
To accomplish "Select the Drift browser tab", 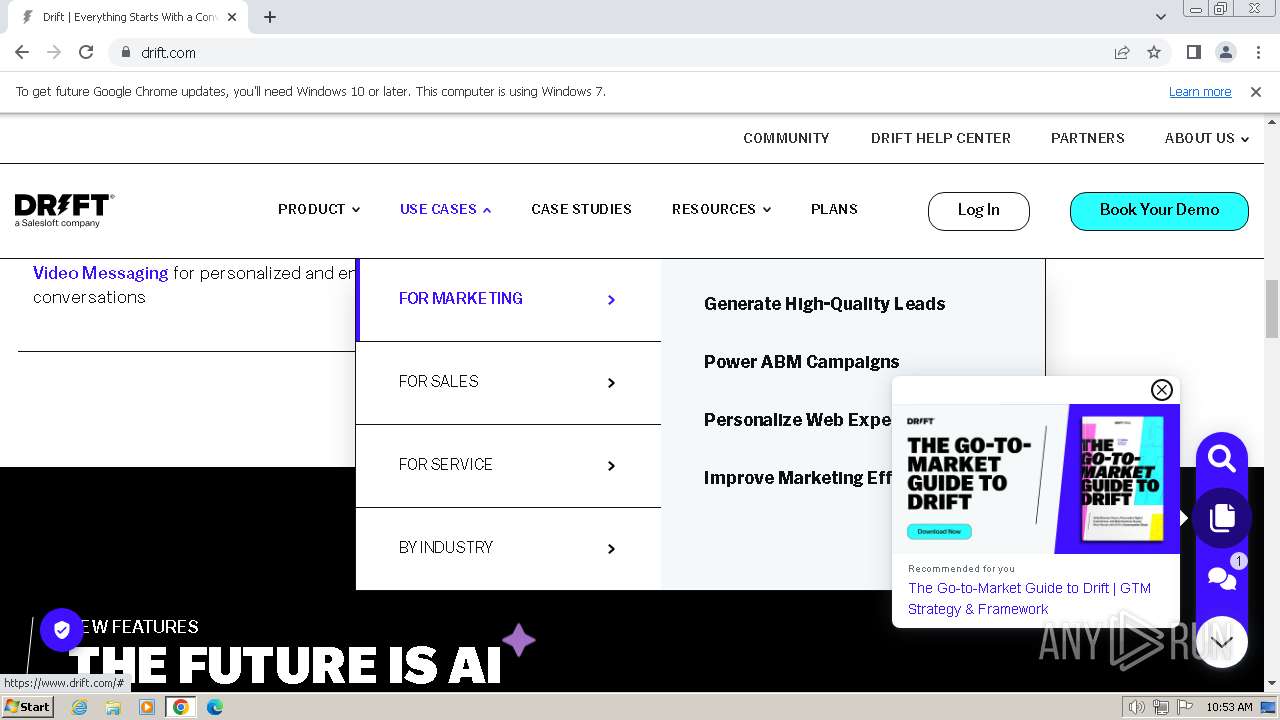I will click(x=130, y=17).
